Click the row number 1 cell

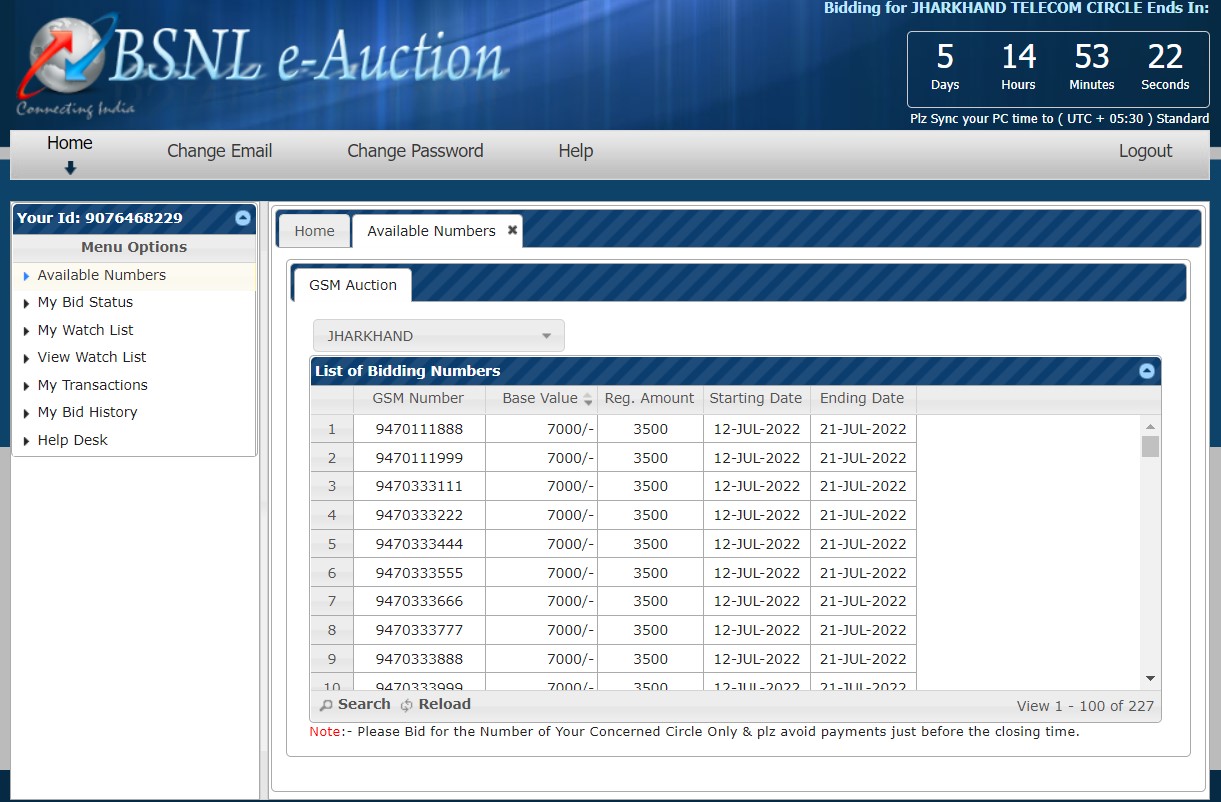pos(332,429)
